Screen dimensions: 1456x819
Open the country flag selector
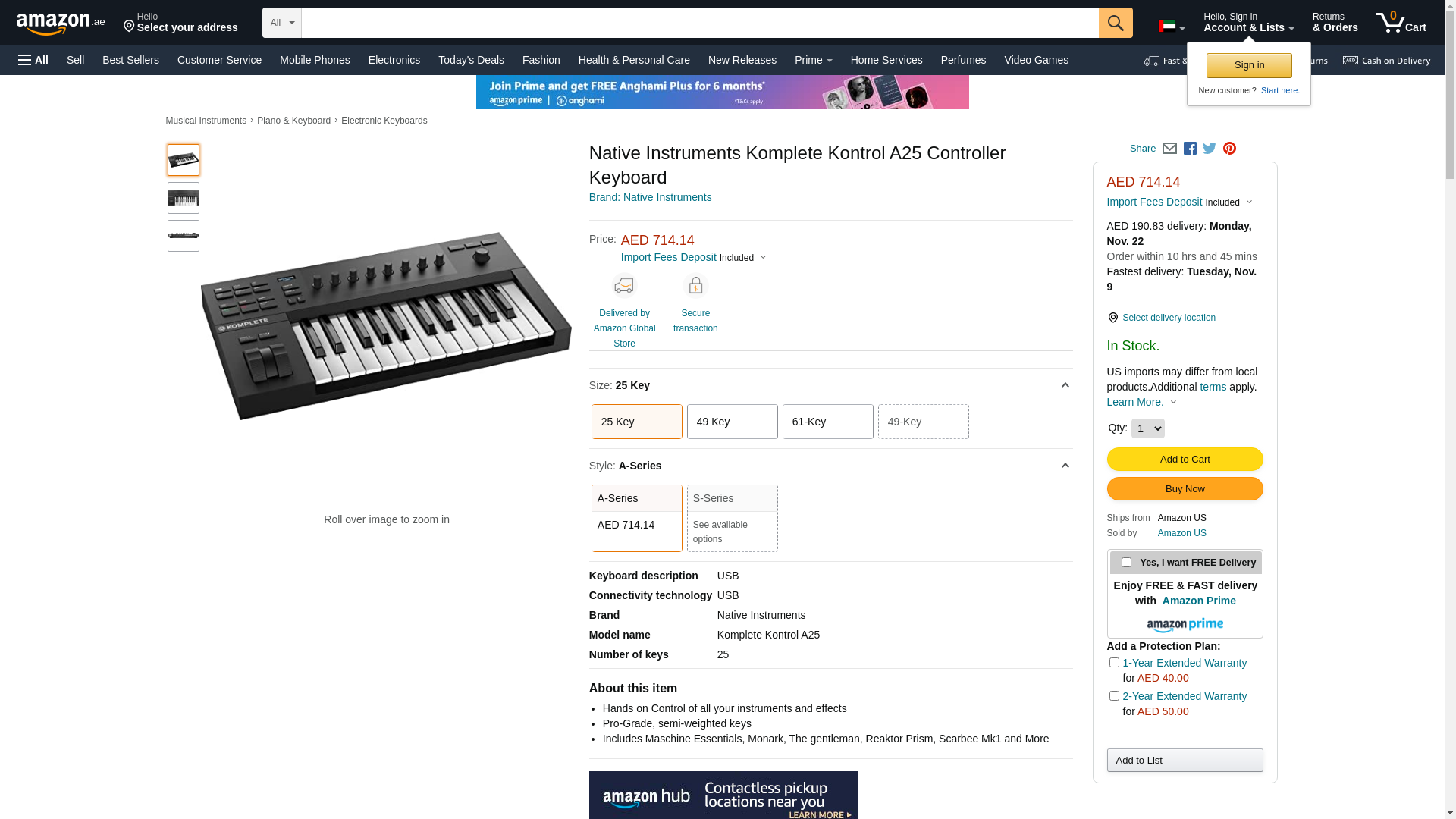[1171, 27]
